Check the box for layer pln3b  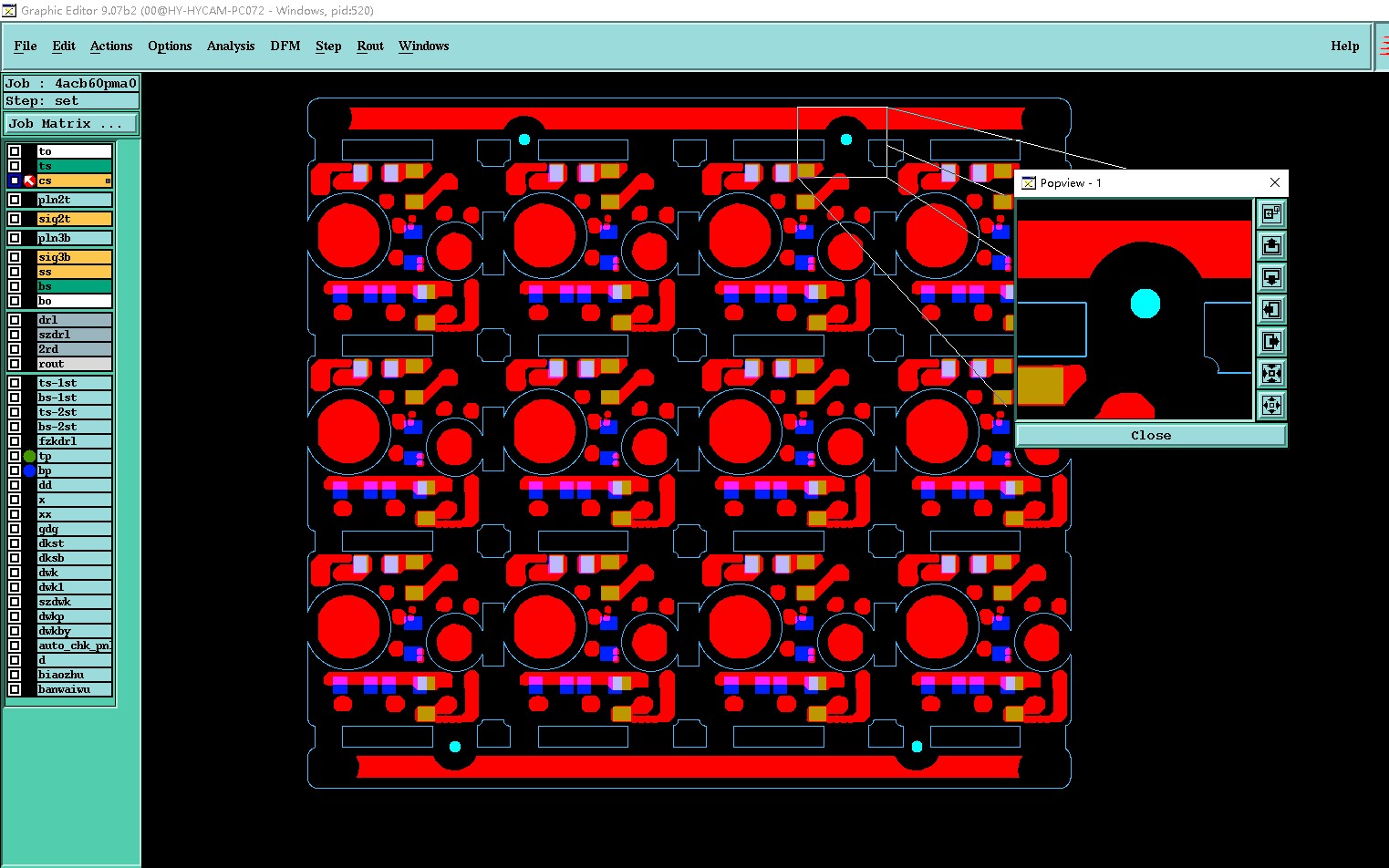tap(15, 238)
